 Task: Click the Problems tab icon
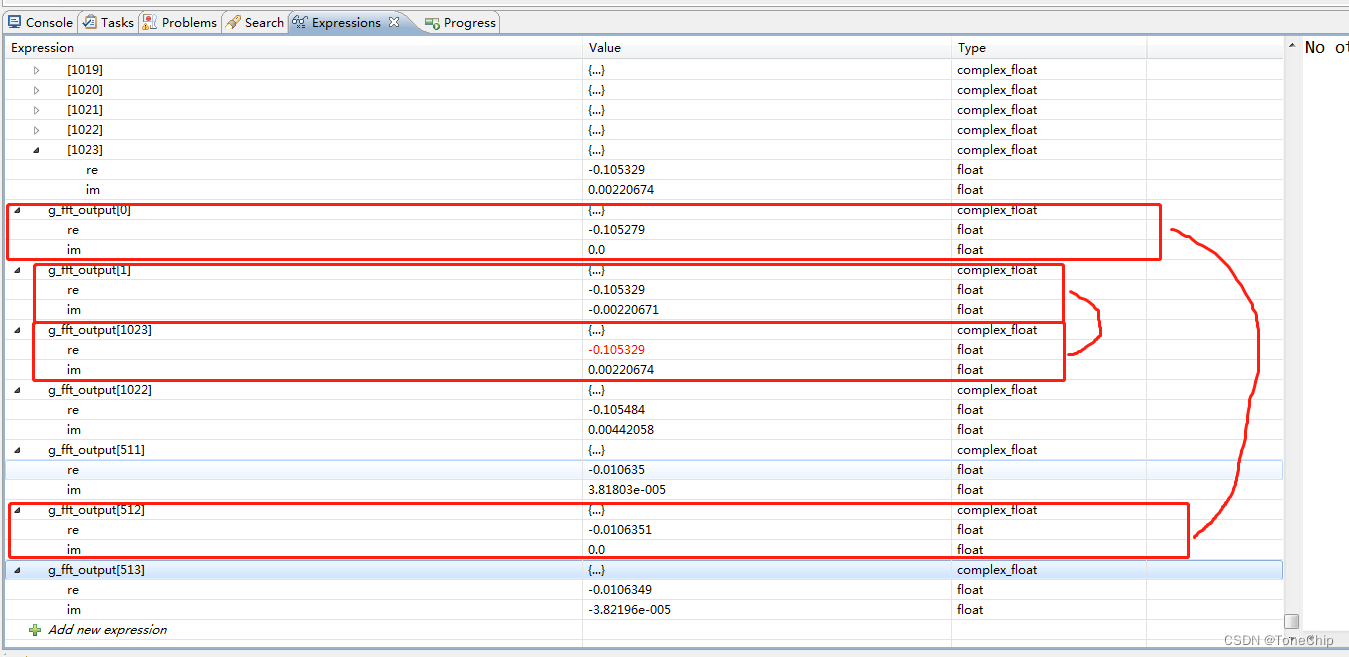[149, 22]
